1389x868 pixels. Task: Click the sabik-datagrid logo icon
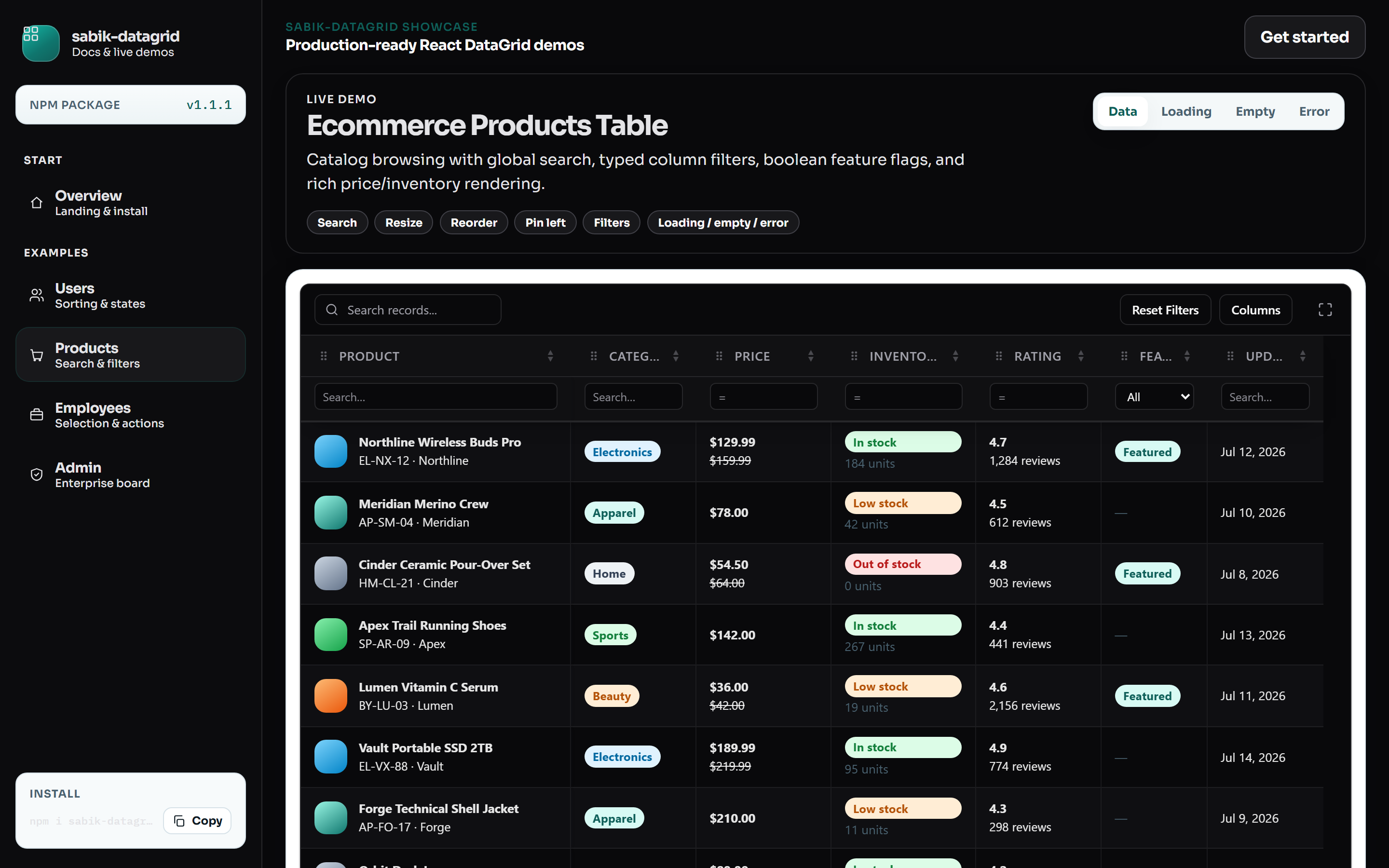[x=41, y=43]
